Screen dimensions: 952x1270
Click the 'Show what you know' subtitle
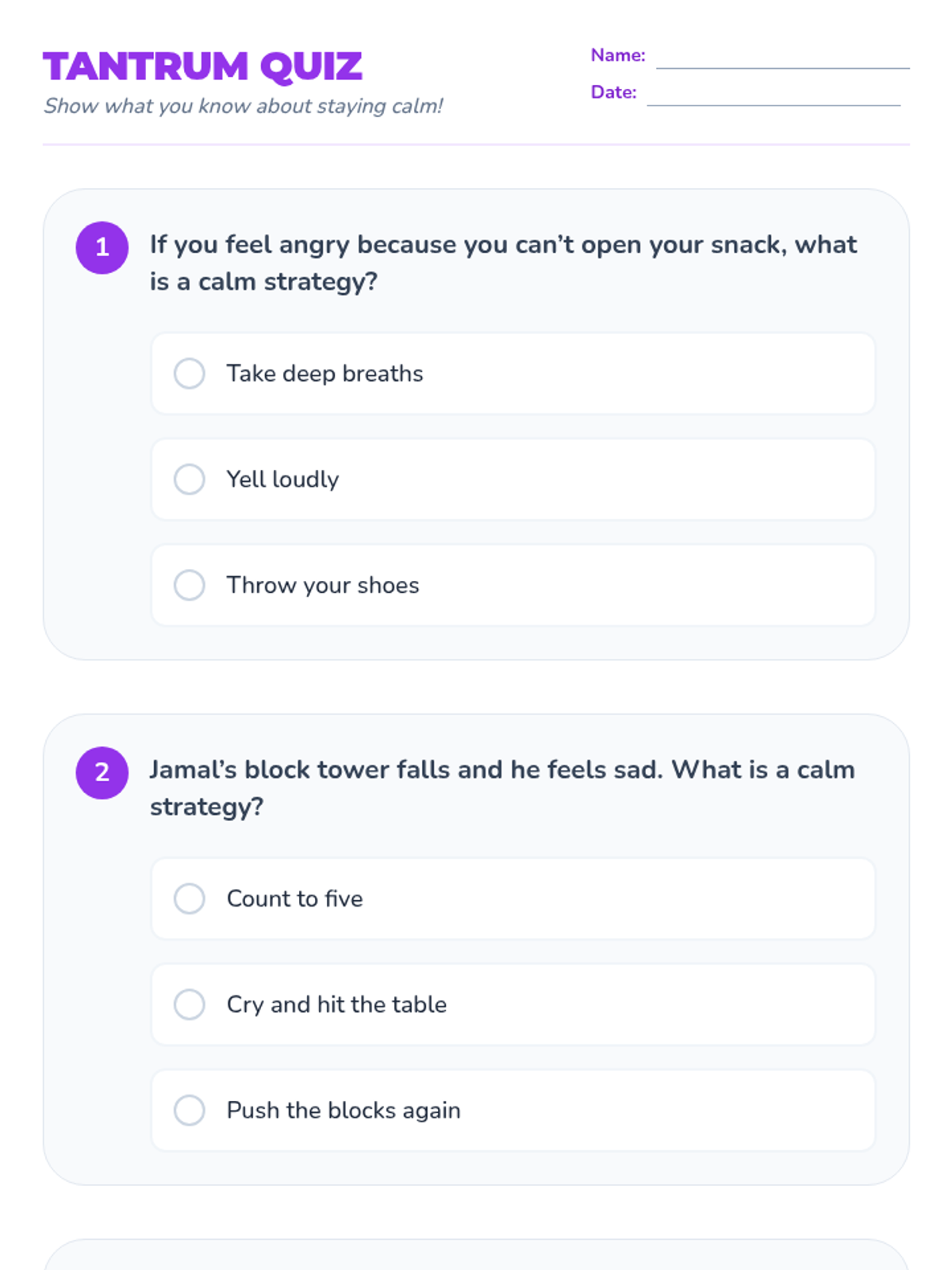[x=243, y=106]
